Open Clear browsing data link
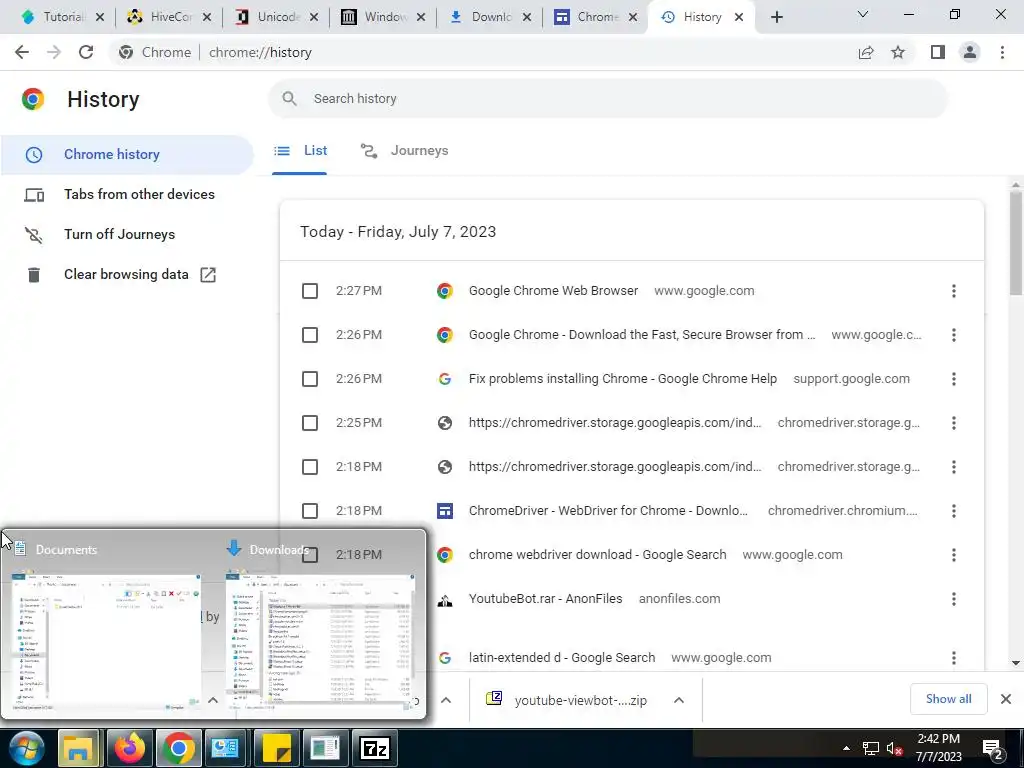The height and width of the screenshot is (768, 1024). (x=127, y=275)
